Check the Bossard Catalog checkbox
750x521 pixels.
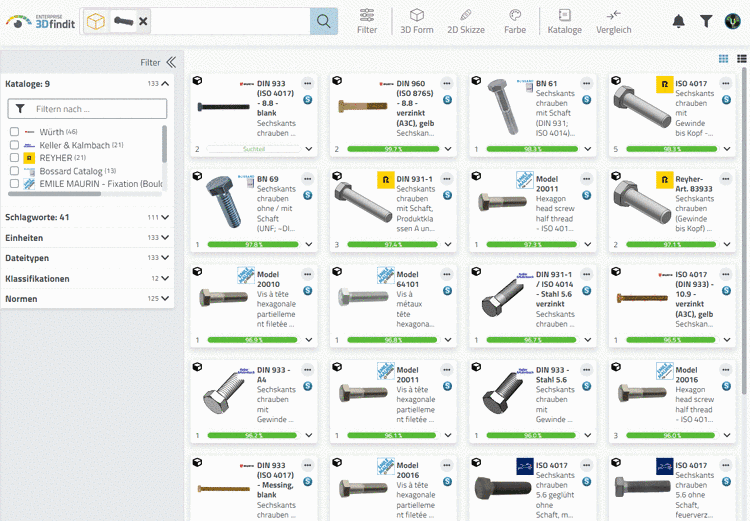coord(14,171)
